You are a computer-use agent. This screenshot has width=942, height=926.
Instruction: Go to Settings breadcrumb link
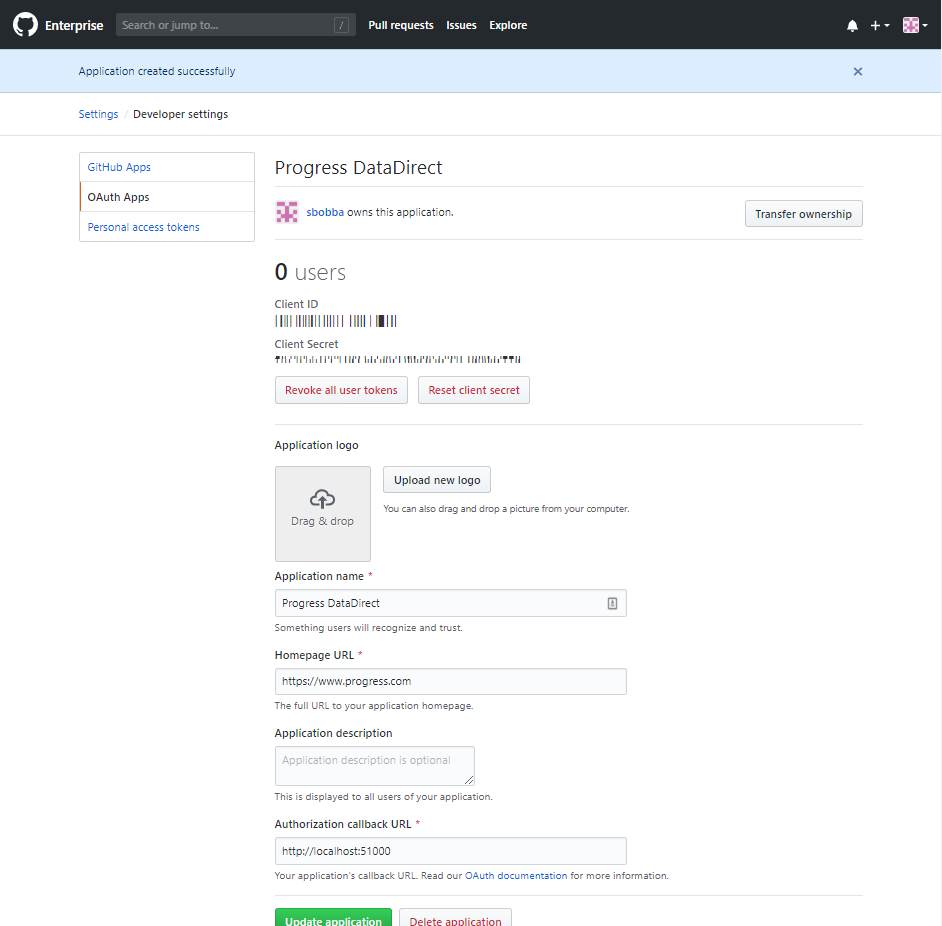99,114
